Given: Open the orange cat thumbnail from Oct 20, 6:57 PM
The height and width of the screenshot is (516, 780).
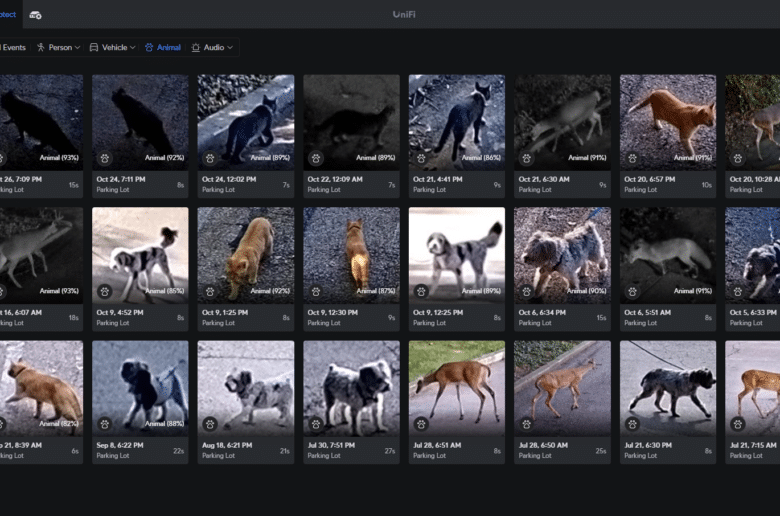Looking at the screenshot, I should (668, 122).
